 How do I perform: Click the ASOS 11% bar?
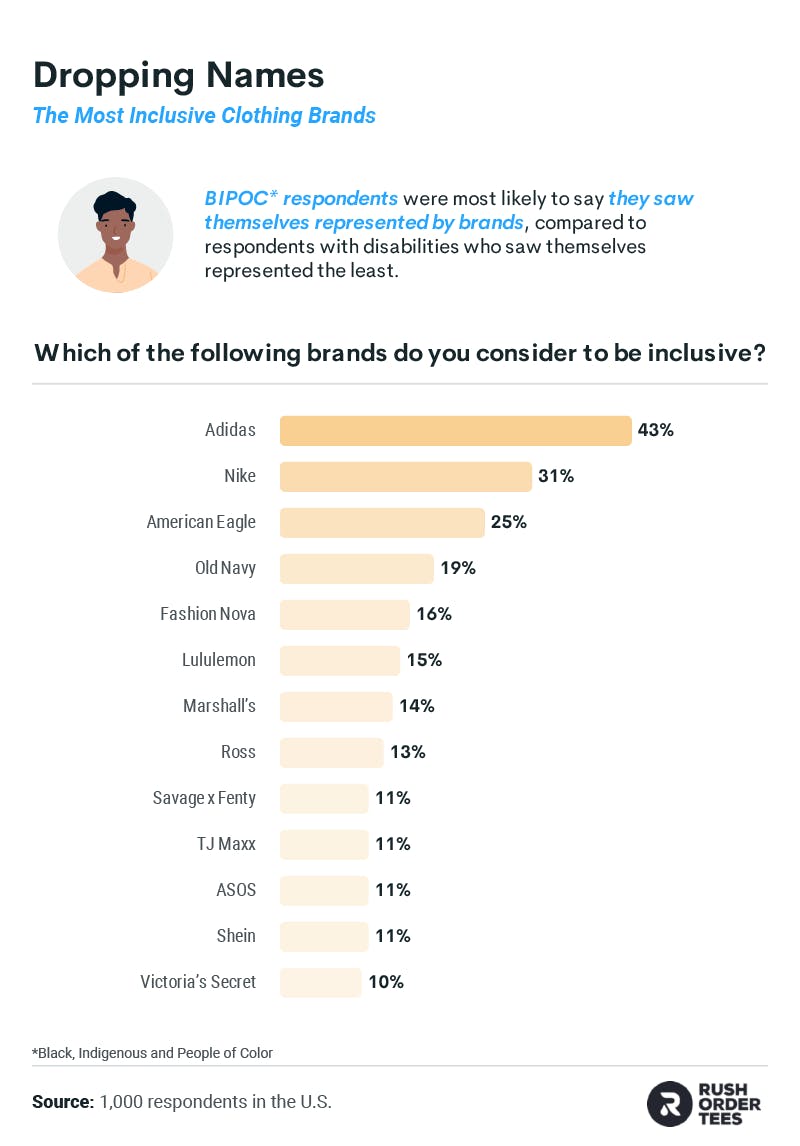point(324,891)
